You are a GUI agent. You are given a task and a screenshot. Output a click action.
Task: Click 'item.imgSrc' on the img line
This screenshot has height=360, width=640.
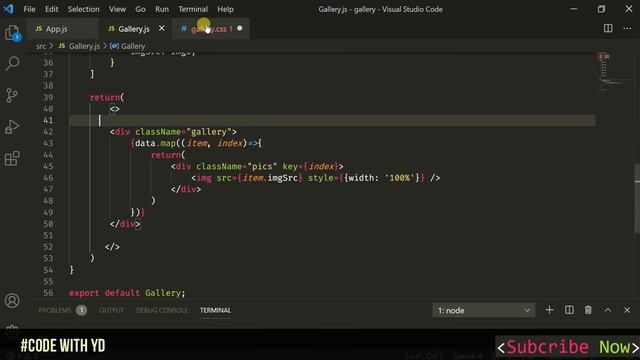270,178
